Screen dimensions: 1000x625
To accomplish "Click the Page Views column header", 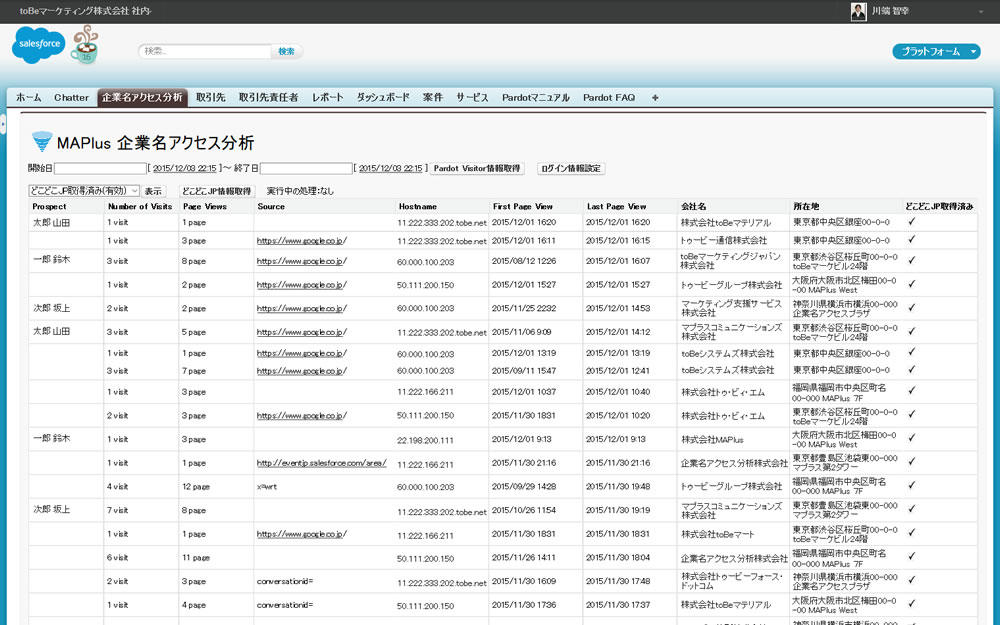I will click(205, 207).
